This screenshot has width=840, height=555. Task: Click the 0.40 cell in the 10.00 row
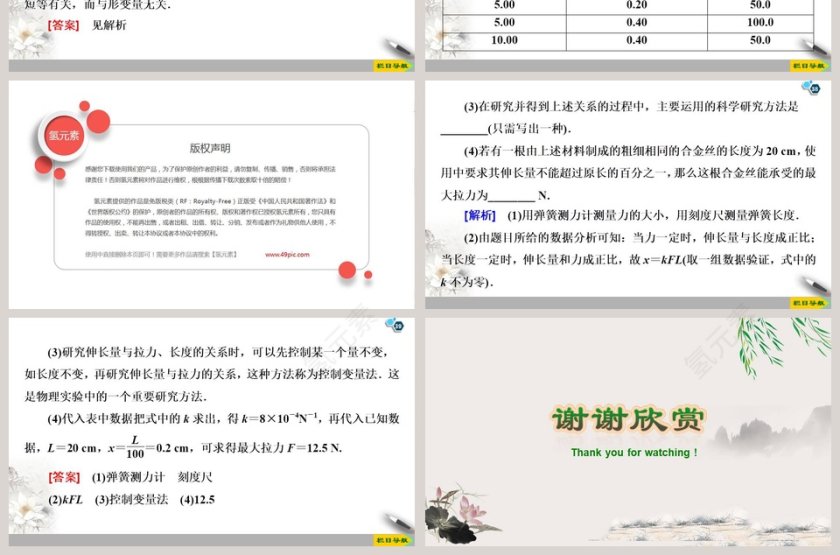[x=636, y=40]
